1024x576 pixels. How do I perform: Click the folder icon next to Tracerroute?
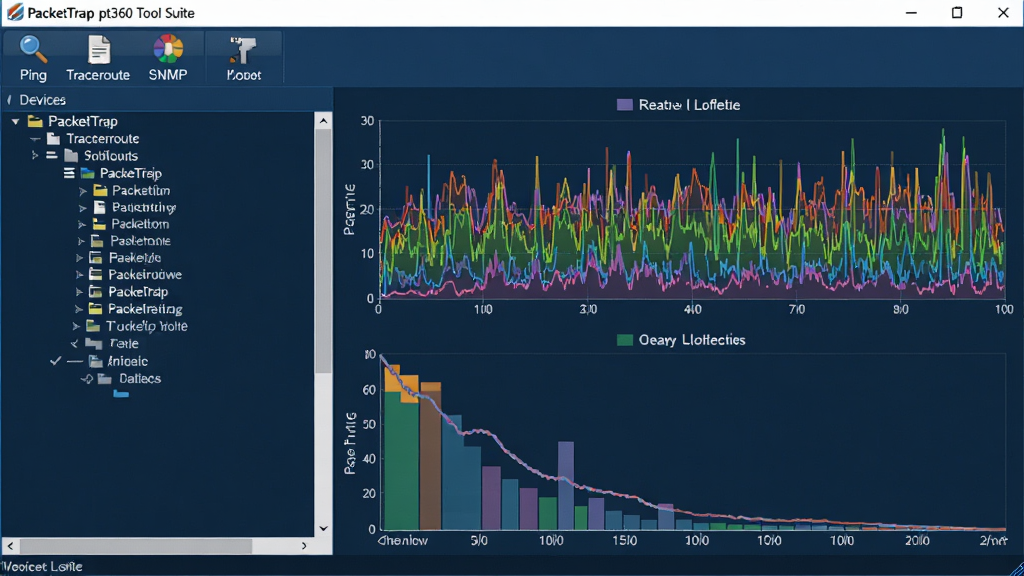[x=54, y=138]
